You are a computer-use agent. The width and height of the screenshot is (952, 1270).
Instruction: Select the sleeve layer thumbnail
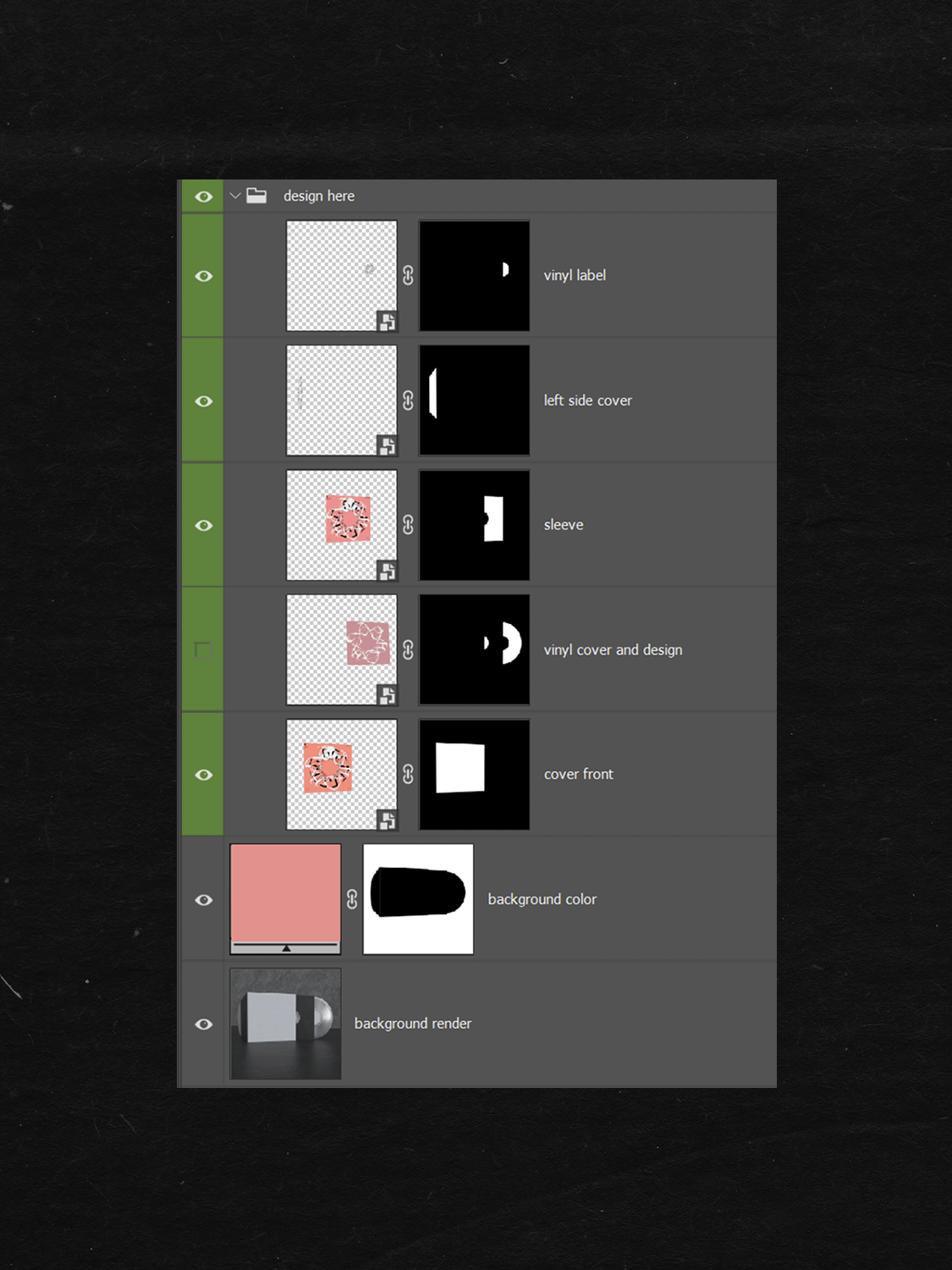click(342, 525)
